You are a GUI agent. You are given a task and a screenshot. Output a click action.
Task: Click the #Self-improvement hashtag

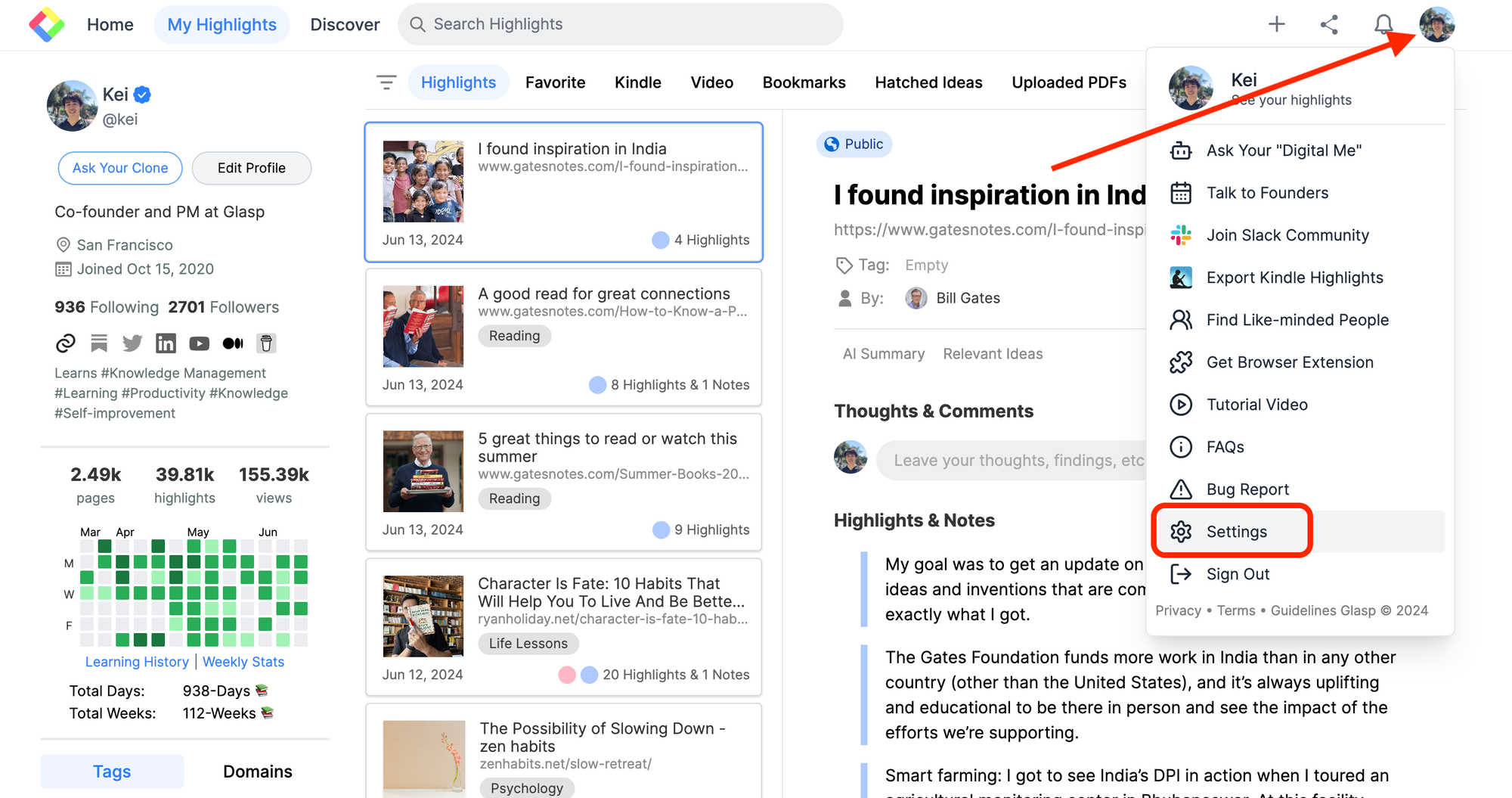click(x=115, y=414)
